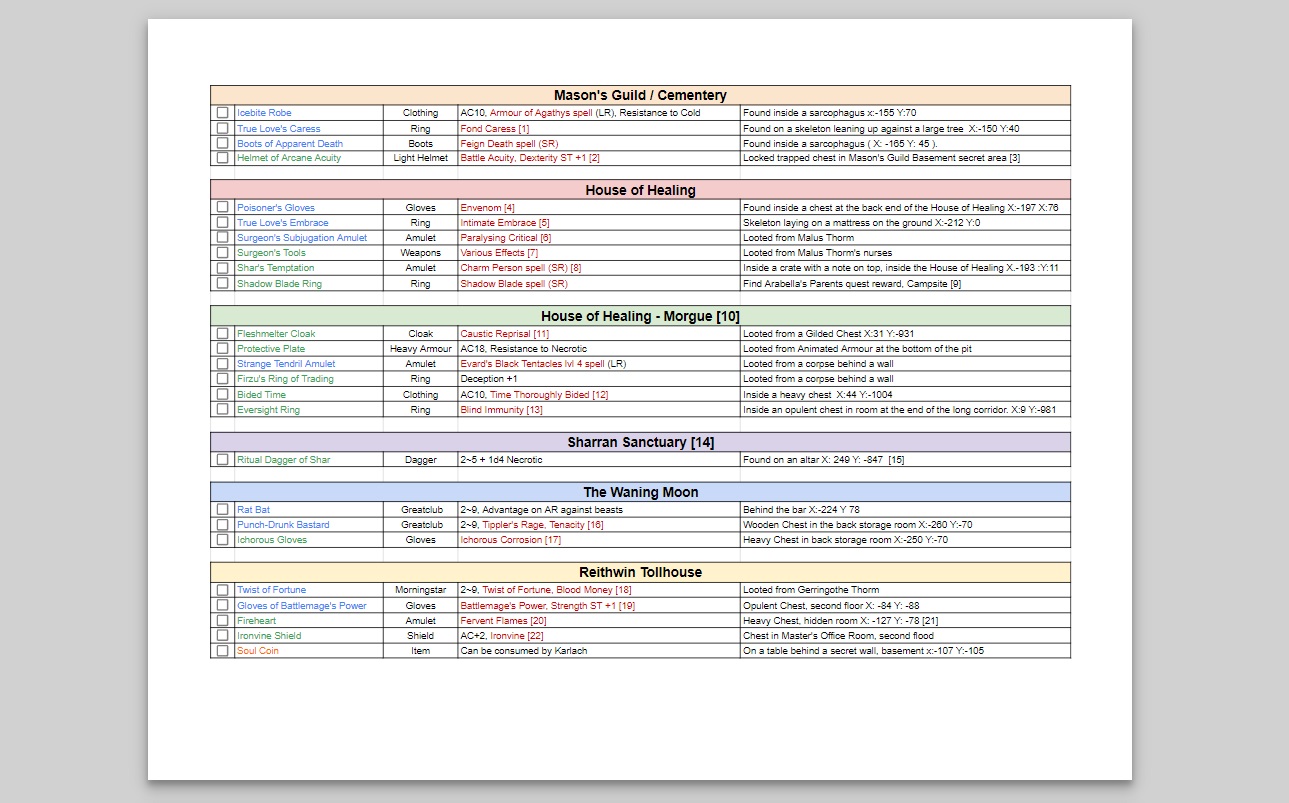Viewport: 1289px width, 803px height.
Task: Click the Evard's Black Tentacles spell link
Action: tap(532, 364)
